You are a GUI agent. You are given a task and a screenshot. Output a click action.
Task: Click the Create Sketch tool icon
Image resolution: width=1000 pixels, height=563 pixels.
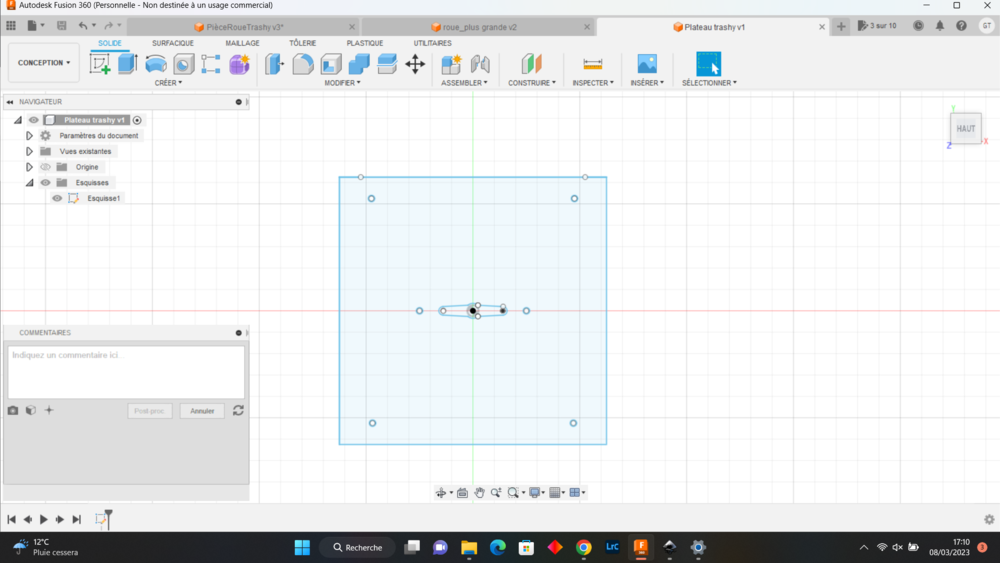coord(100,64)
